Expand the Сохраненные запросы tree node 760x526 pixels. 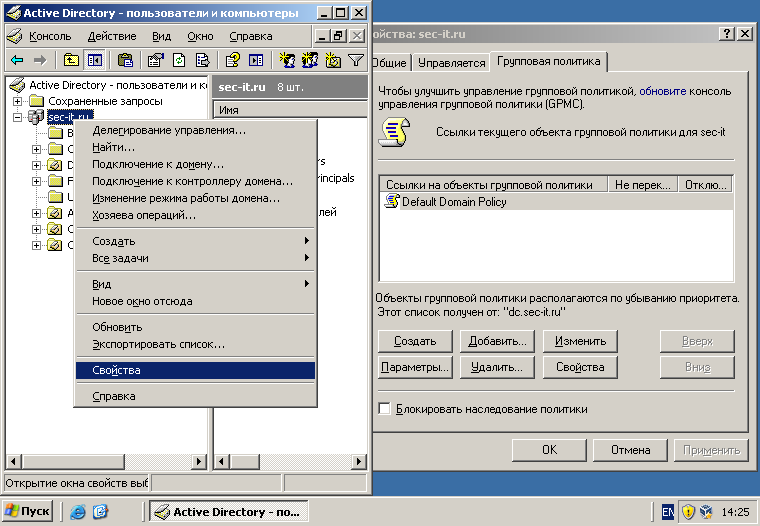click(x=17, y=101)
